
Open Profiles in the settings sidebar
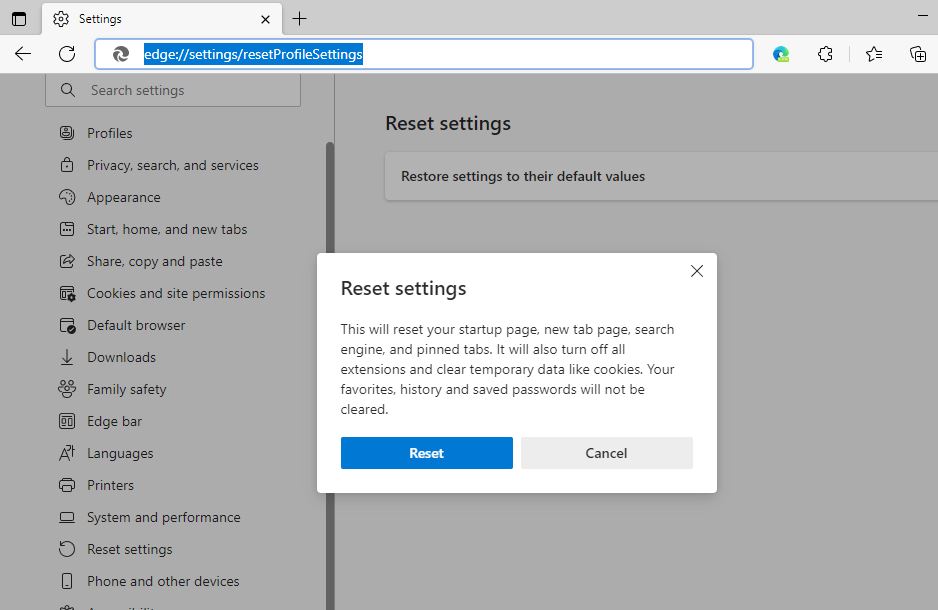(109, 133)
